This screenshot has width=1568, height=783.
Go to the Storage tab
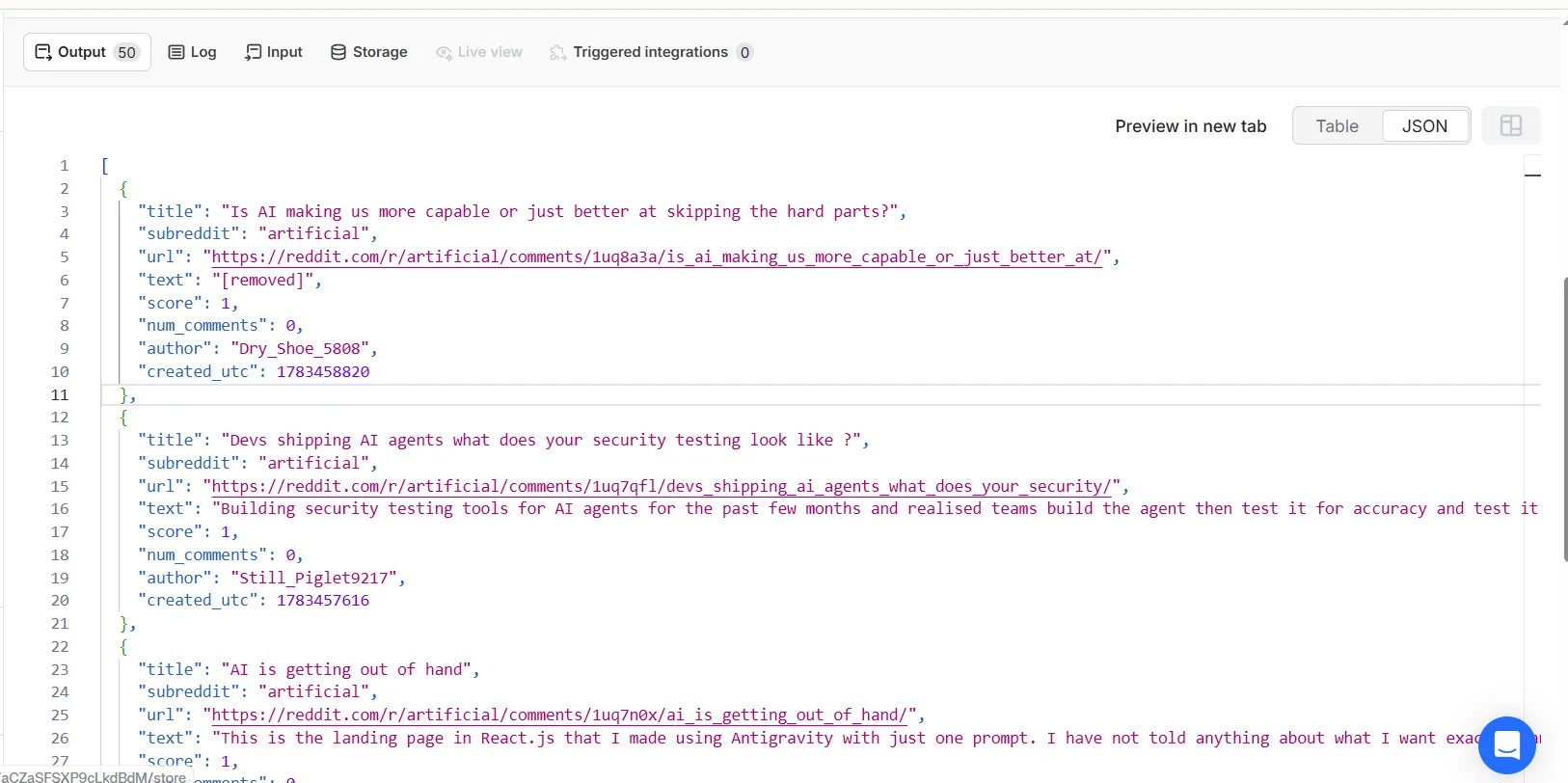pos(368,52)
